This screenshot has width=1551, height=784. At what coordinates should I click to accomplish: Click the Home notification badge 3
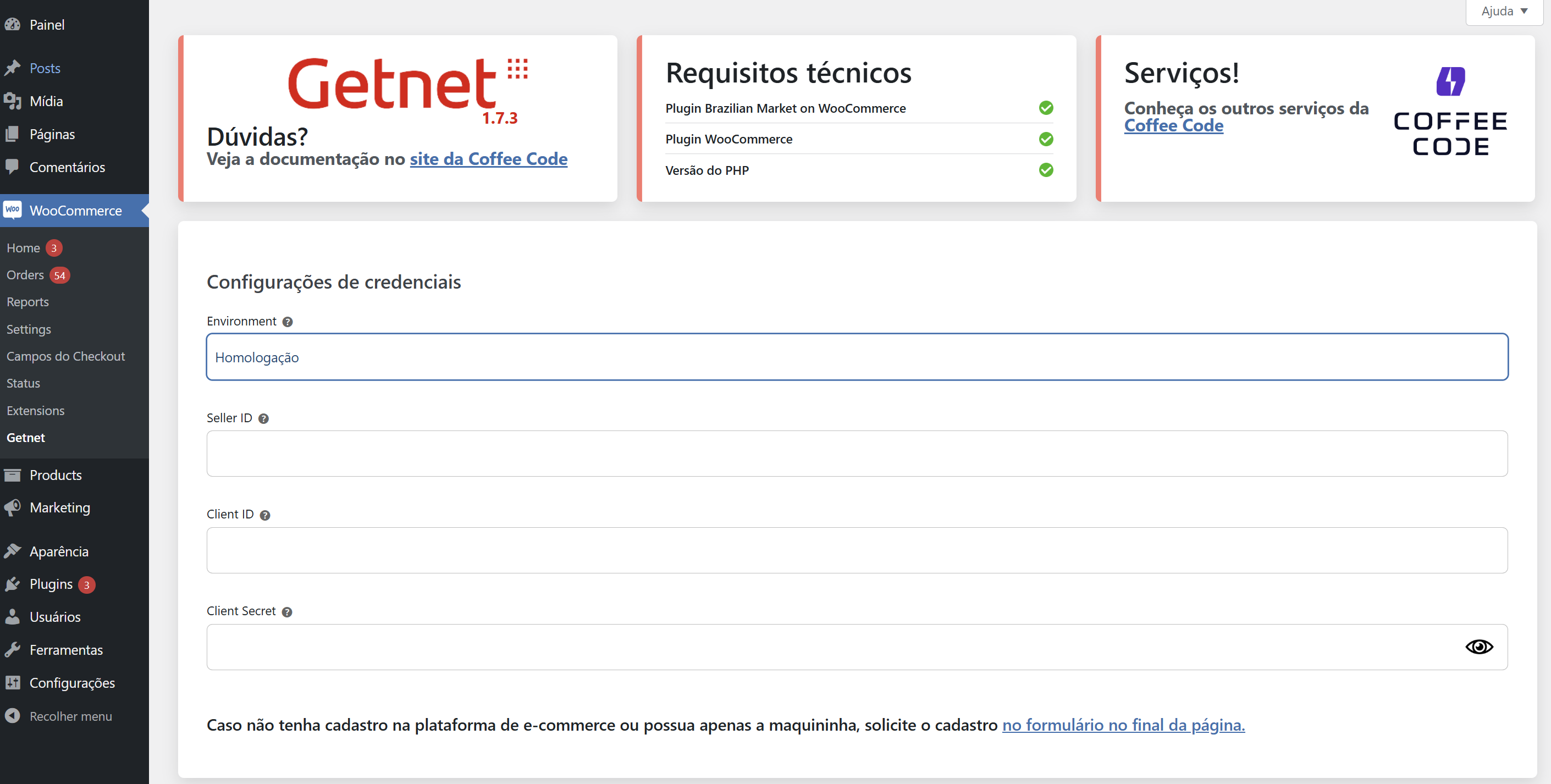[x=53, y=248]
